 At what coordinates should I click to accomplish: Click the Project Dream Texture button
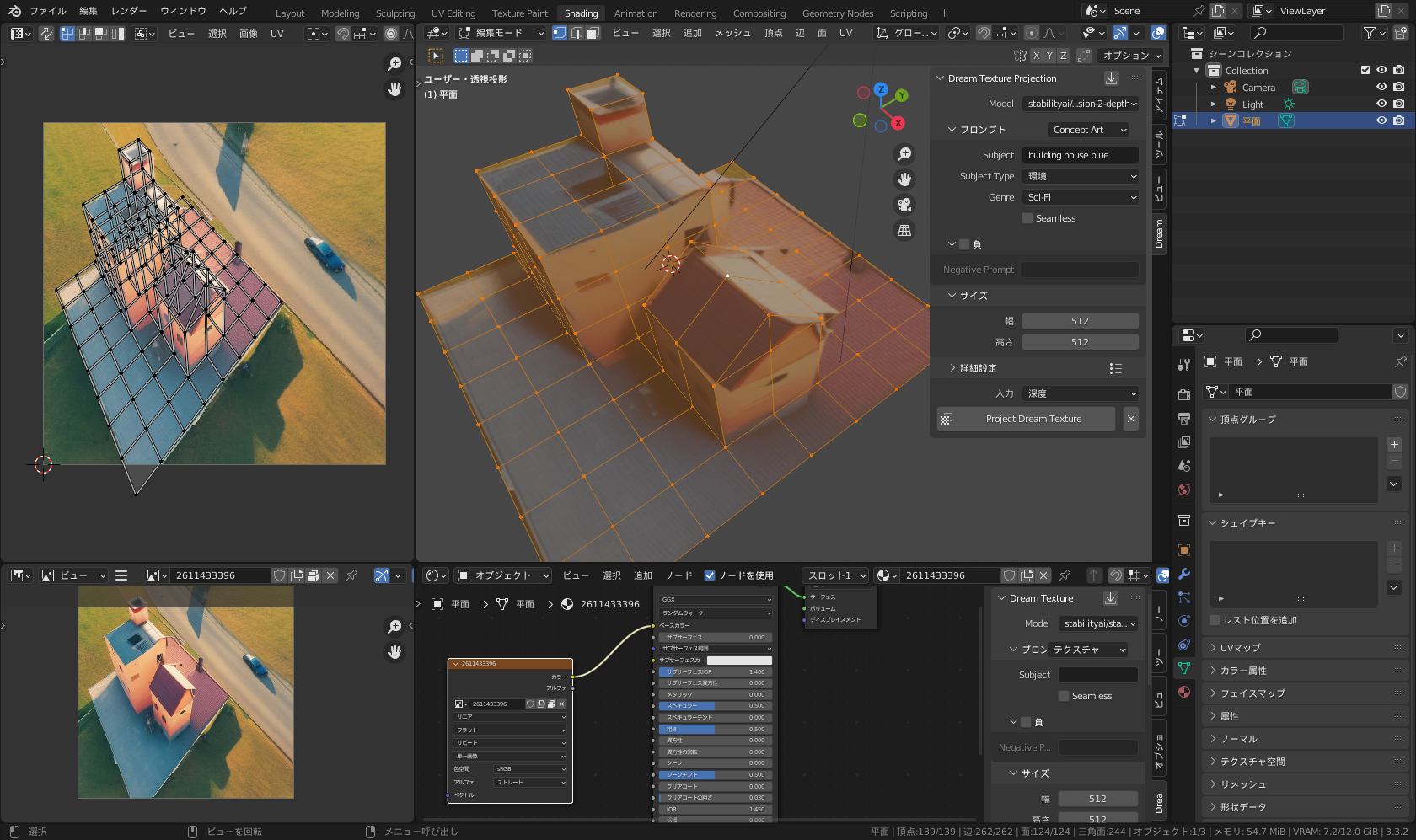pyautogui.click(x=1026, y=419)
